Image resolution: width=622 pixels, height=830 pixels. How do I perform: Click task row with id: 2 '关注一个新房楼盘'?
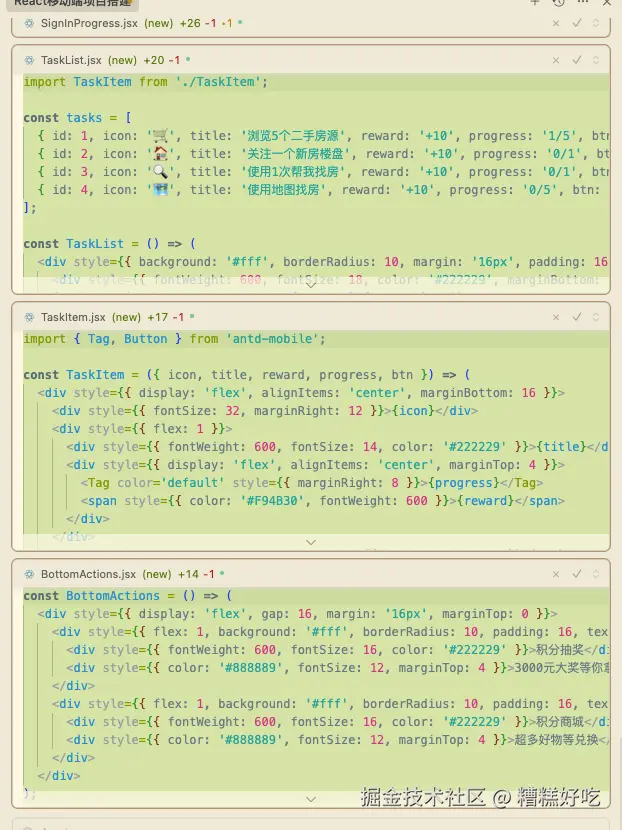pos(323,154)
